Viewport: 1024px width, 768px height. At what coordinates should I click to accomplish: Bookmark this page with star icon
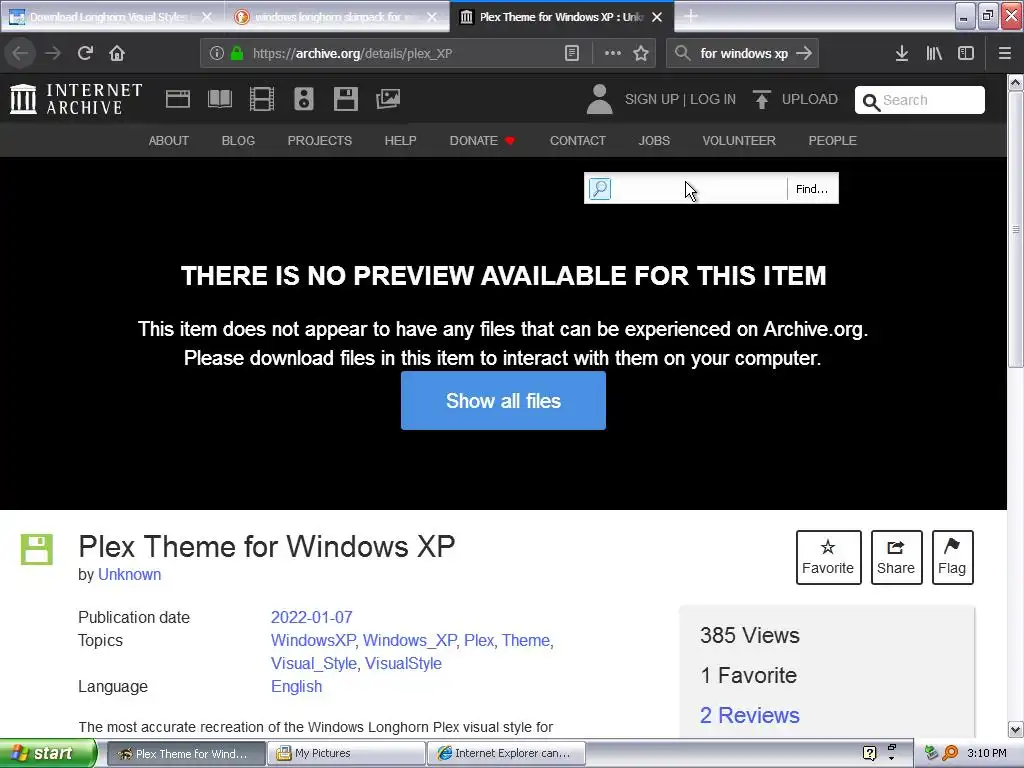[641, 54]
